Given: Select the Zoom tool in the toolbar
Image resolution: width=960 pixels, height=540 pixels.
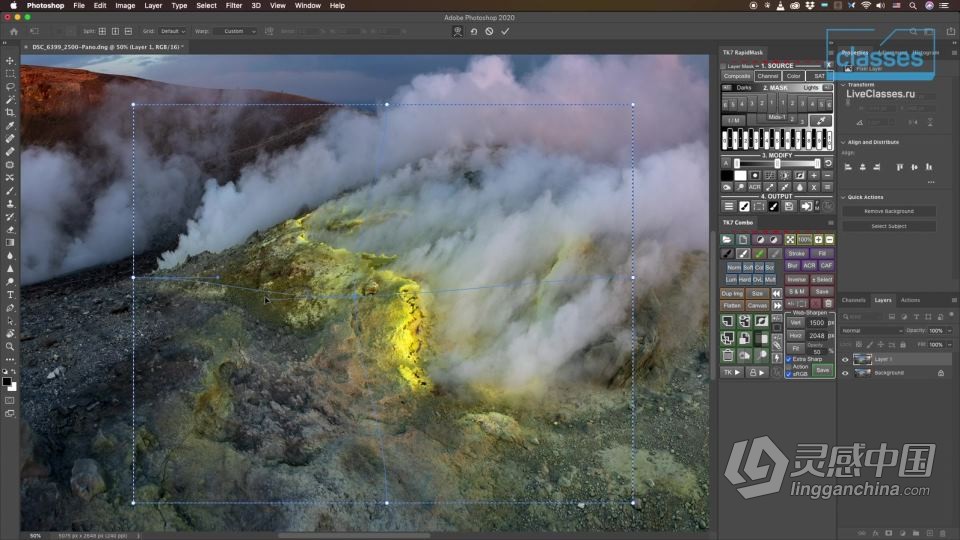Looking at the screenshot, I should tap(10, 346).
